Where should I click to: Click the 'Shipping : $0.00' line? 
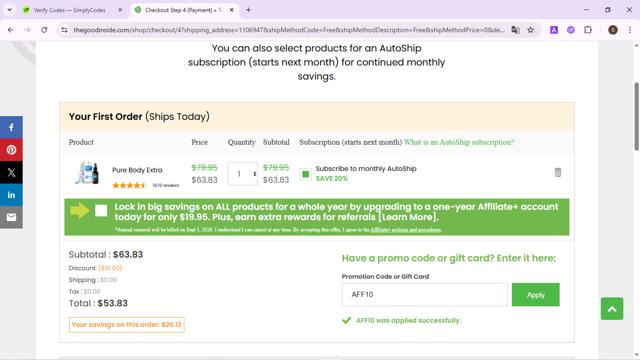click(x=93, y=280)
